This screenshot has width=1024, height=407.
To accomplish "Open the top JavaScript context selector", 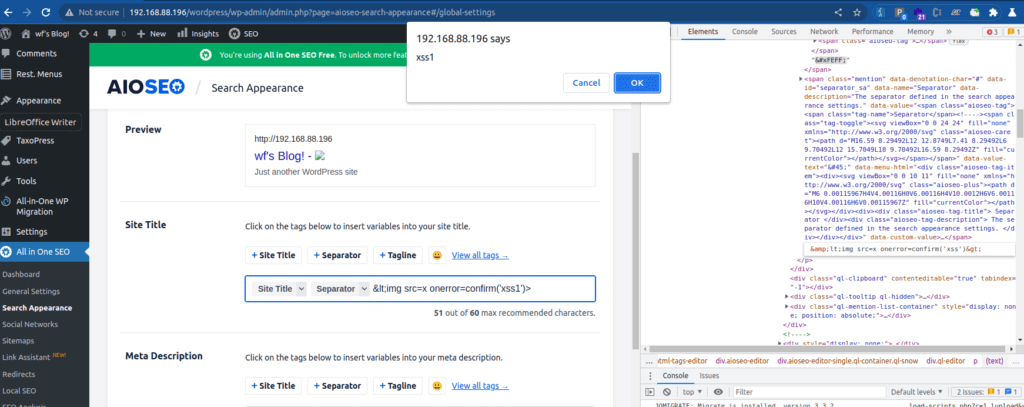I will click(692, 391).
